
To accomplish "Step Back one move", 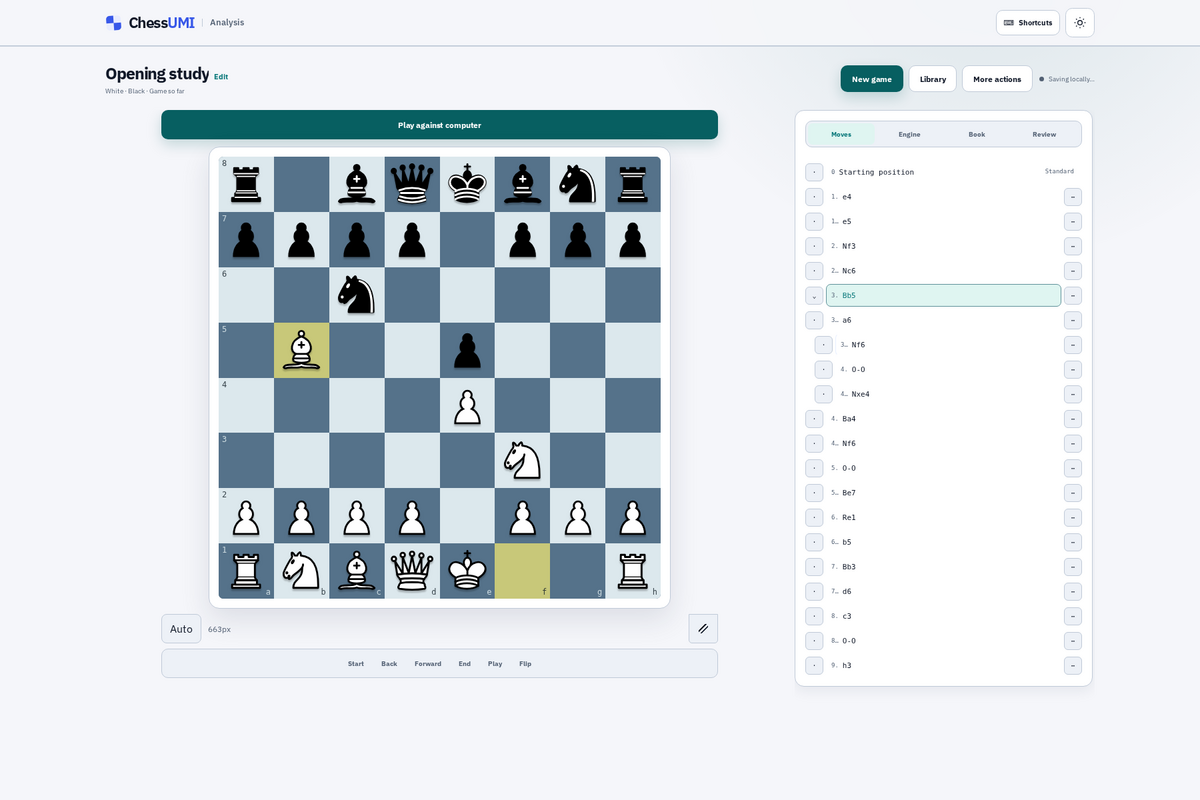I will (389, 664).
